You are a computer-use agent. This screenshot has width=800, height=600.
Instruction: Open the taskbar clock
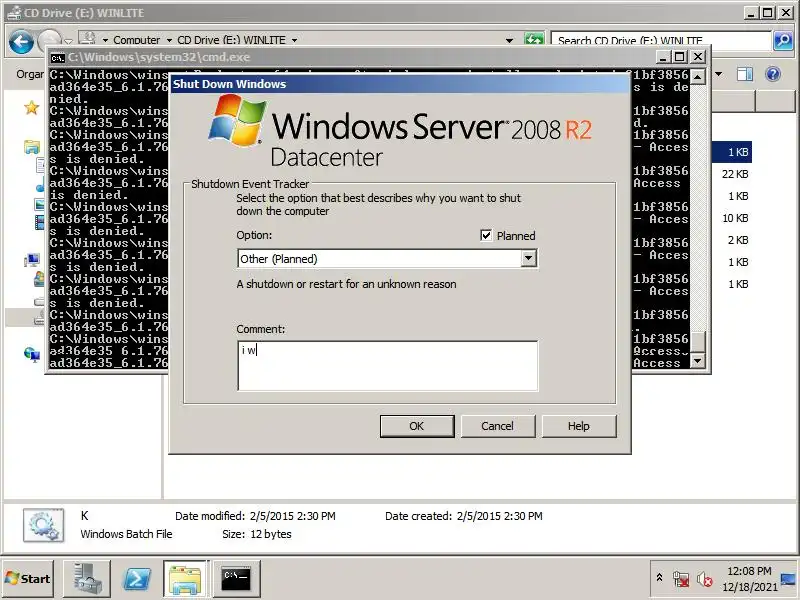pyautogui.click(x=749, y=579)
